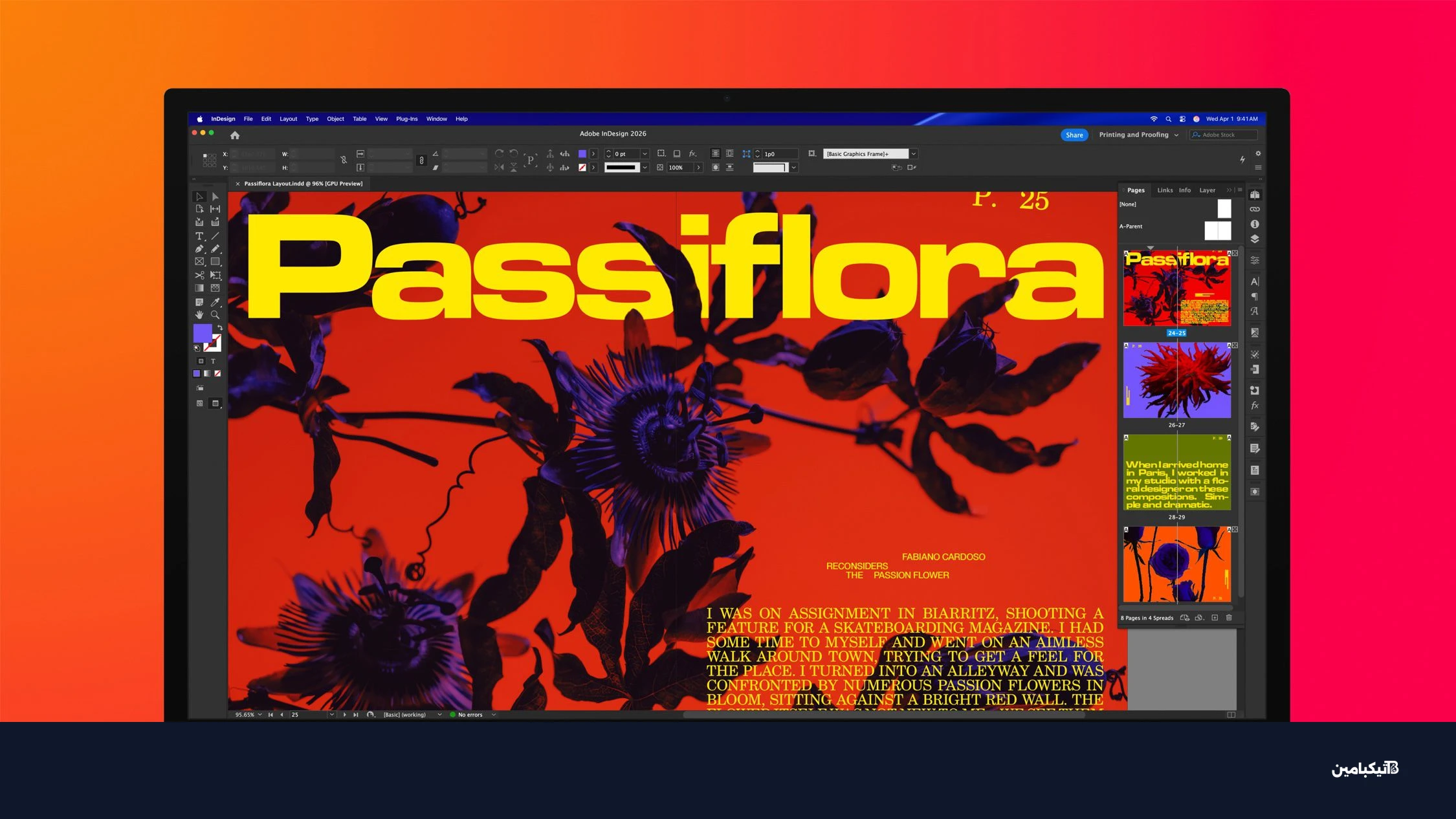The image size is (1456, 819).
Task: Open the Effects fx panel icon
Action: [x=1254, y=406]
